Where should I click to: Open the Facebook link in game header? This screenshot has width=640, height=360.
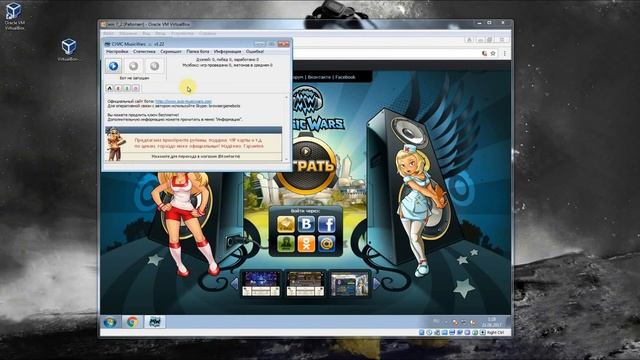pos(345,77)
